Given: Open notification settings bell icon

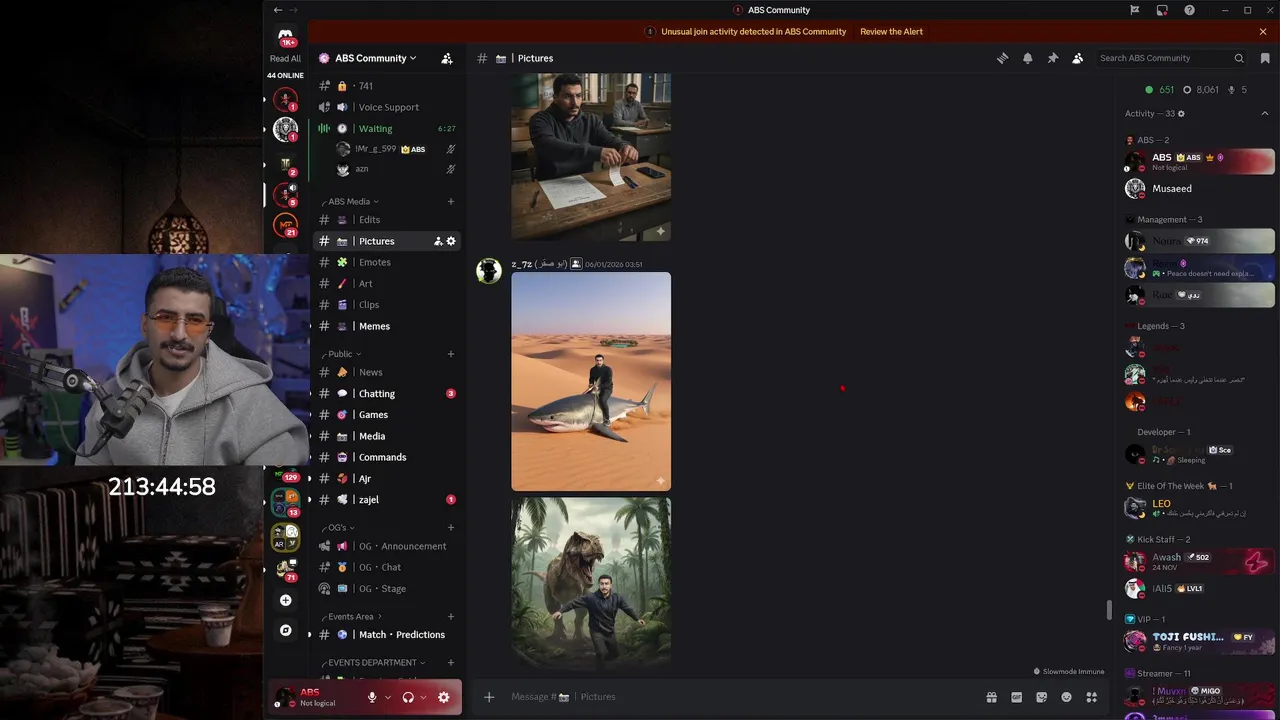Looking at the screenshot, I should pos(1027,58).
